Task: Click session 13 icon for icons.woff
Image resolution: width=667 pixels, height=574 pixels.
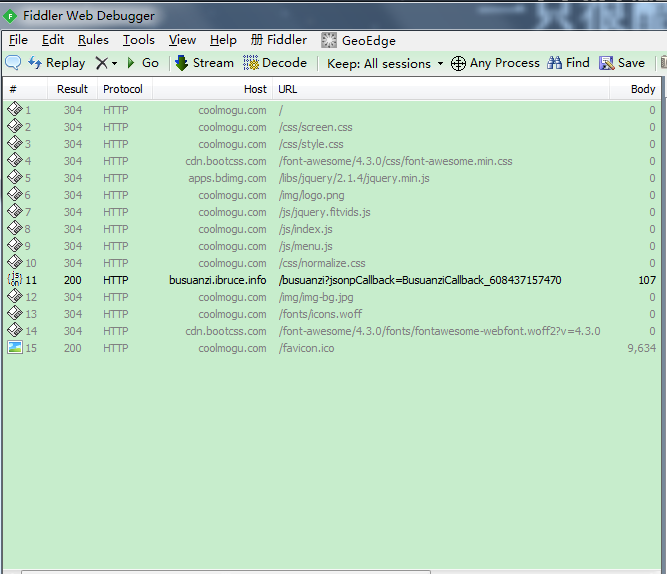Action: tap(14, 313)
